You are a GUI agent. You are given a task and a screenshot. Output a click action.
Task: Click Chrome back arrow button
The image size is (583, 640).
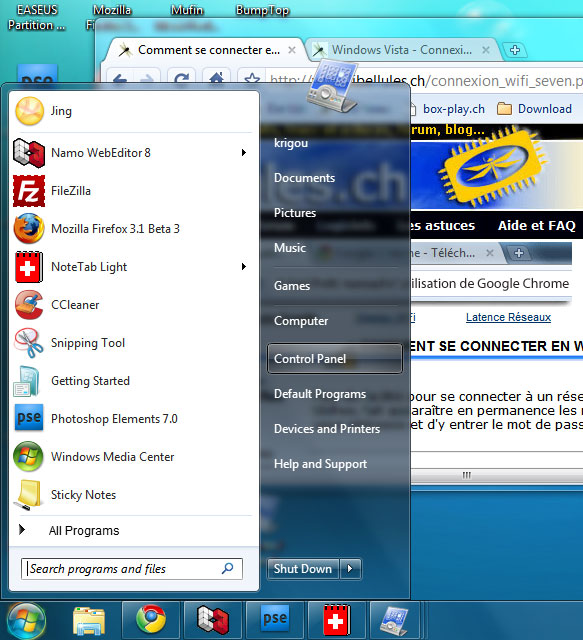[119, 78]
